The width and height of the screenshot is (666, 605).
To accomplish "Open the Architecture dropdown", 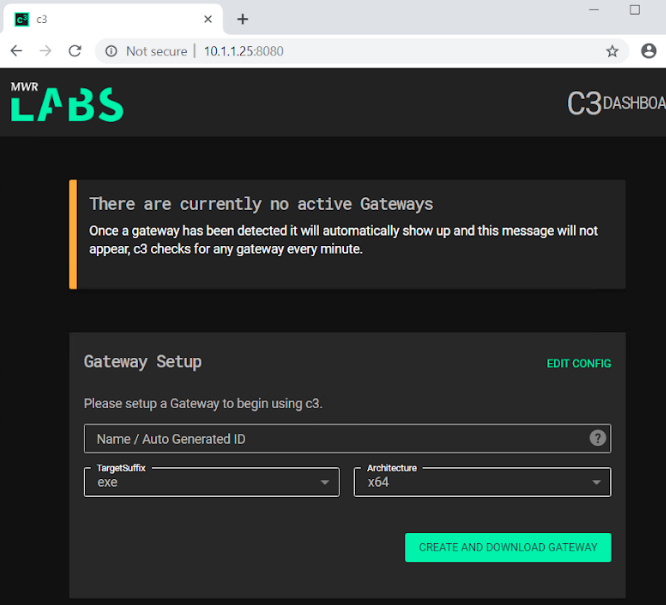I will [x=483, y=482].
